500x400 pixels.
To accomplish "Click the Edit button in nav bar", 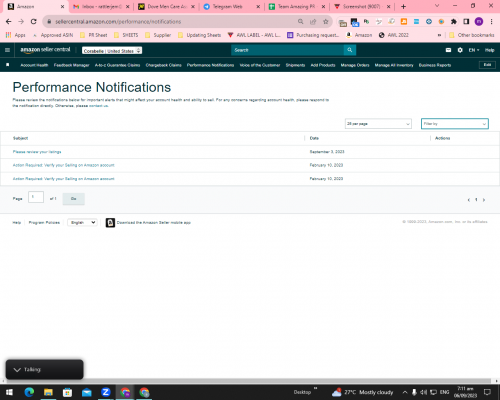I will pos(487,65).
